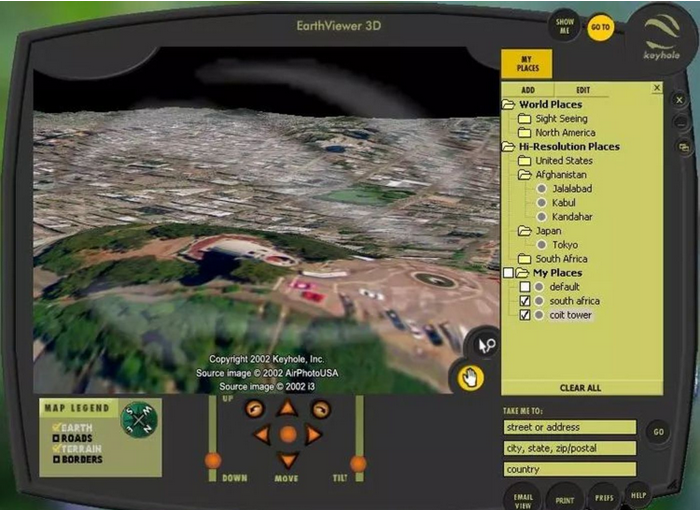Click the round minimize window button
The height and width of the screenshot is (510, 700).
681,122
